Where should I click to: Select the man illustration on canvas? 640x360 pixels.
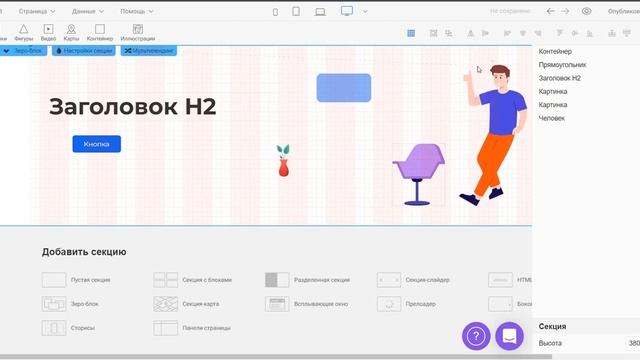[494, 135]
